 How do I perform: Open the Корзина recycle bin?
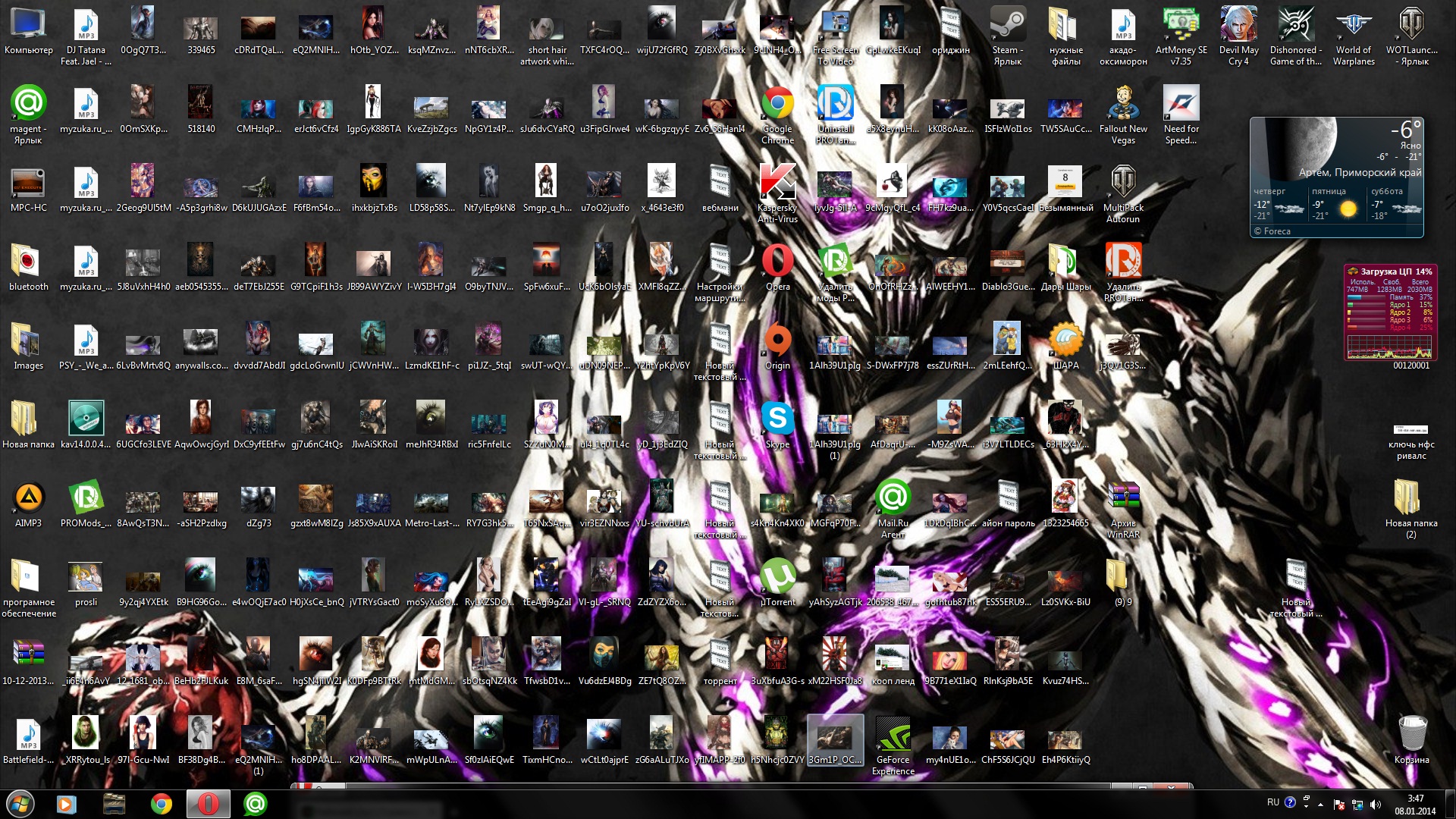pyautogui.click(x=1411, y=741)
